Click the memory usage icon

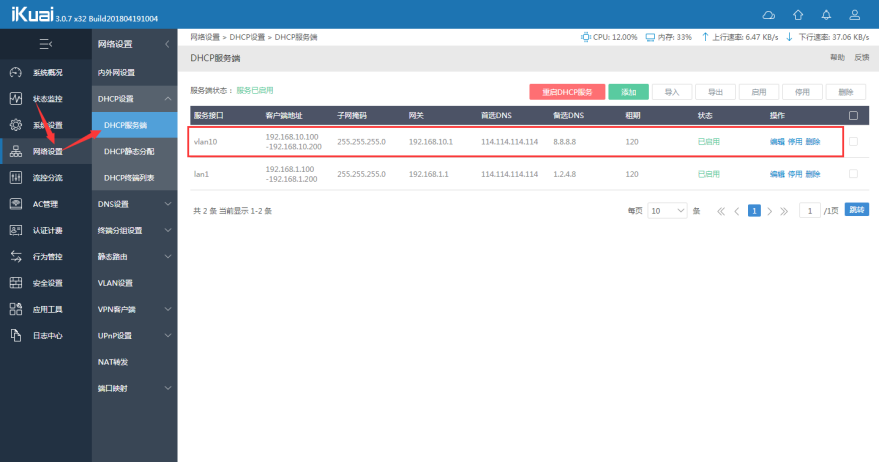tap(650, 37)
